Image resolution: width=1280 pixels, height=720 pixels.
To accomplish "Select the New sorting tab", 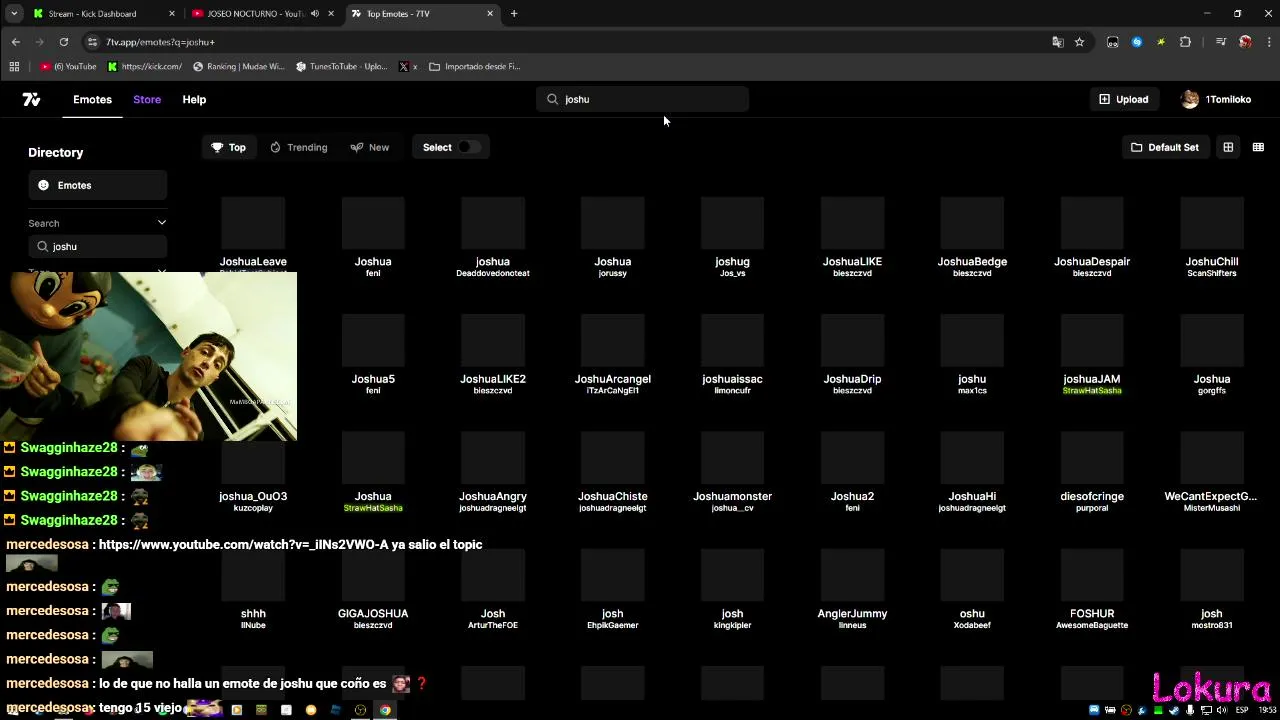I will [370, 147].
